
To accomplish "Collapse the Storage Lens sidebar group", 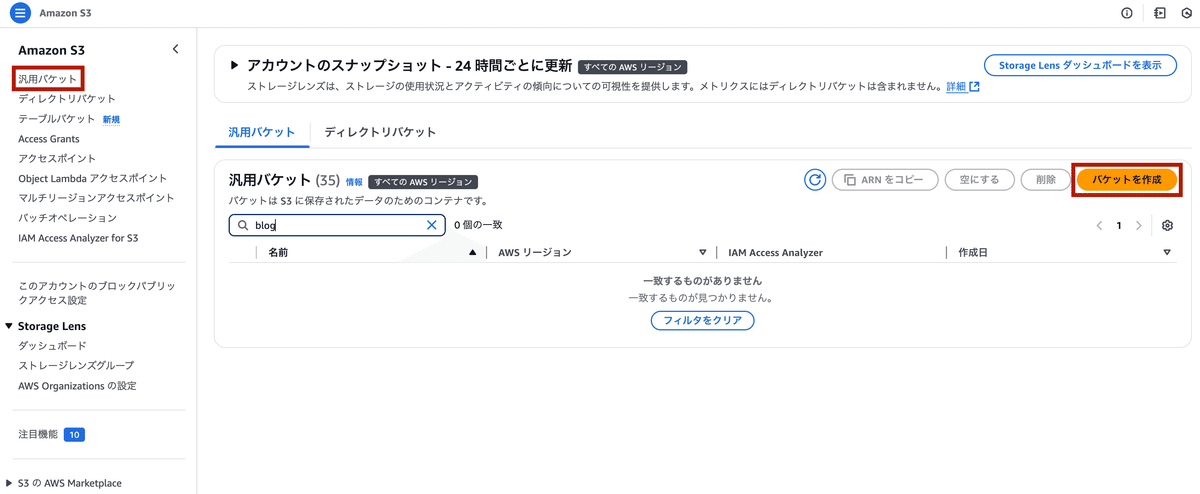I will (9, 326).
